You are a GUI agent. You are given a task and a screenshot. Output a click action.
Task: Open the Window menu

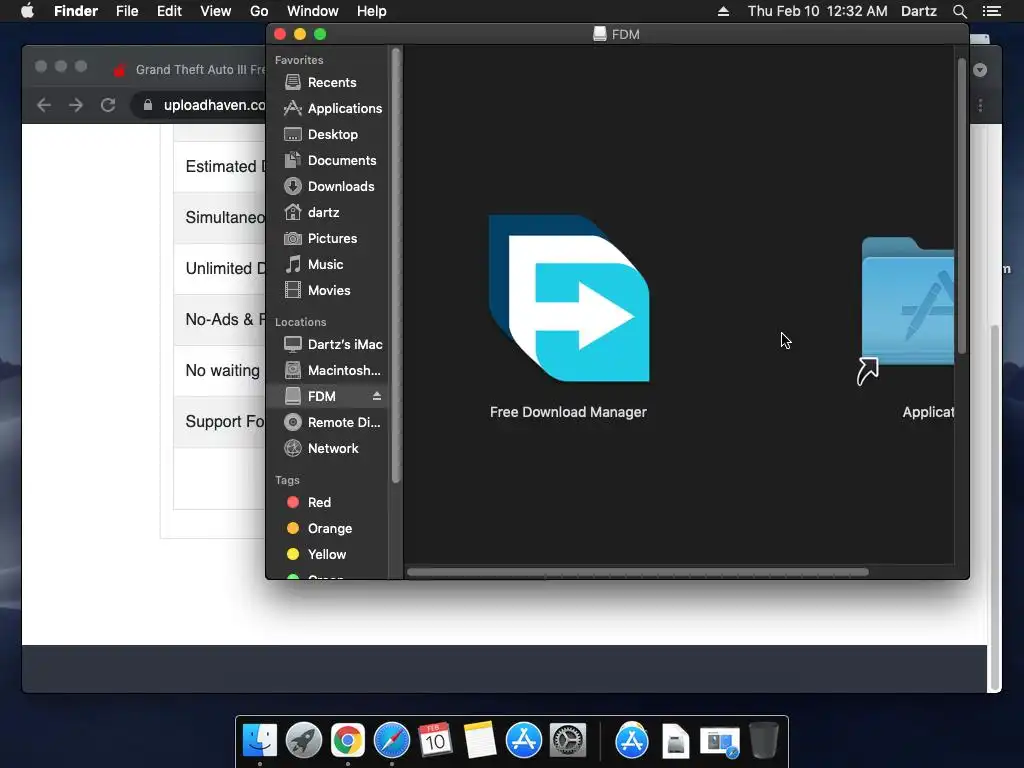313,11
